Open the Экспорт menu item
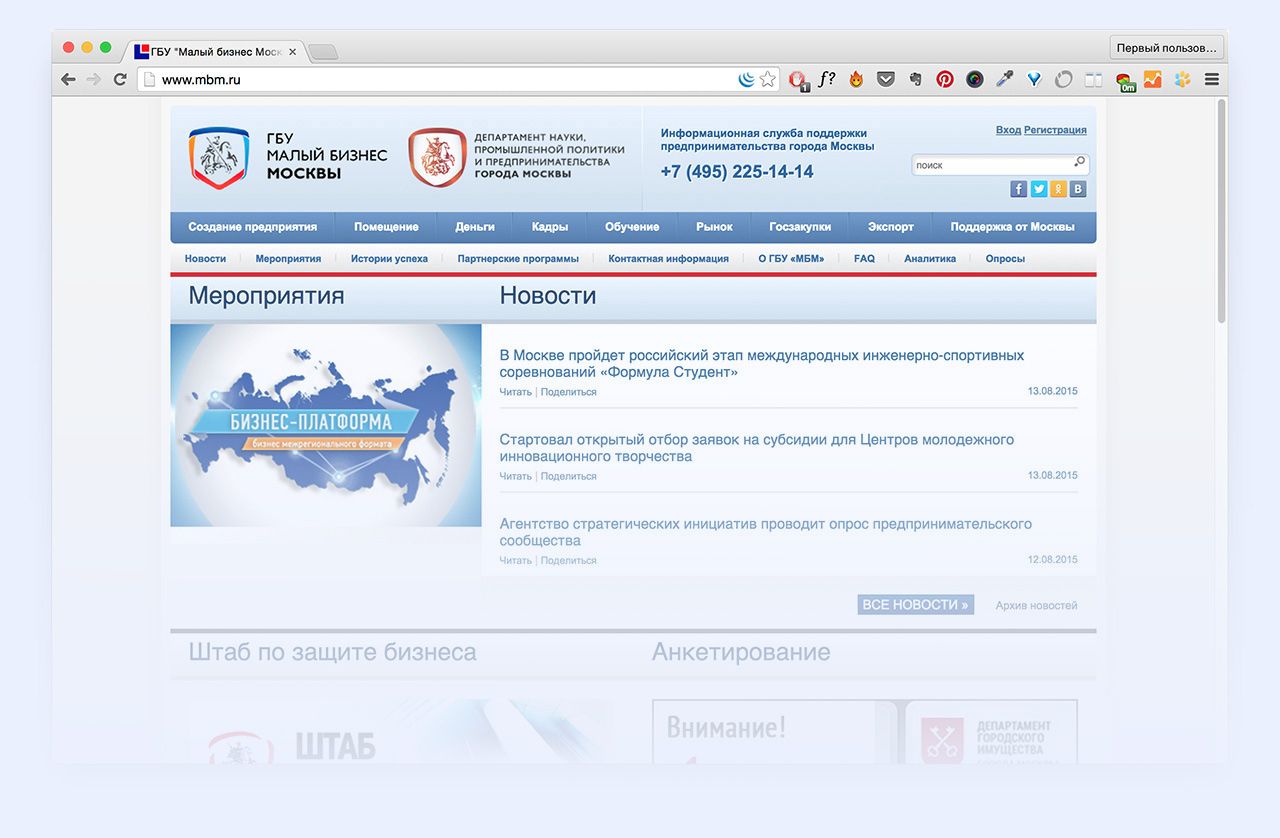Screen dimensions: 1280x838 (891, 227)
